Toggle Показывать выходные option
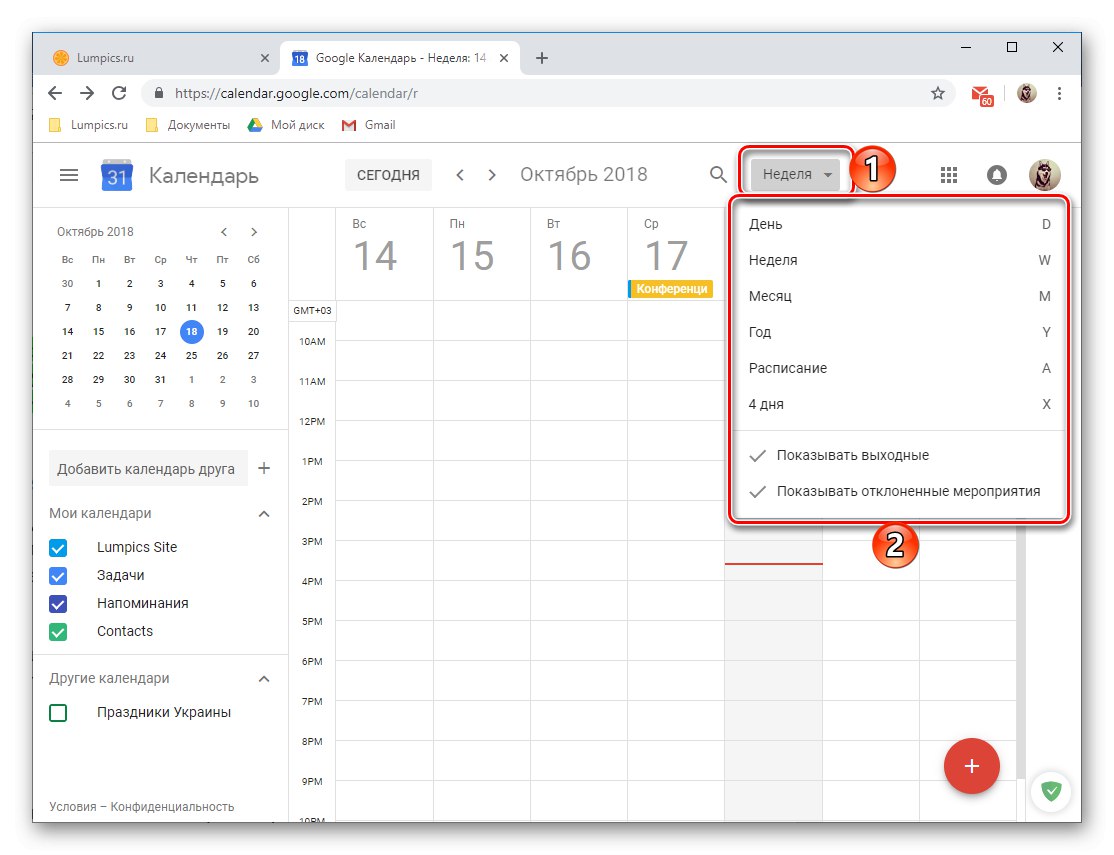The image size is (1114, 855). (x=899, y=456)
